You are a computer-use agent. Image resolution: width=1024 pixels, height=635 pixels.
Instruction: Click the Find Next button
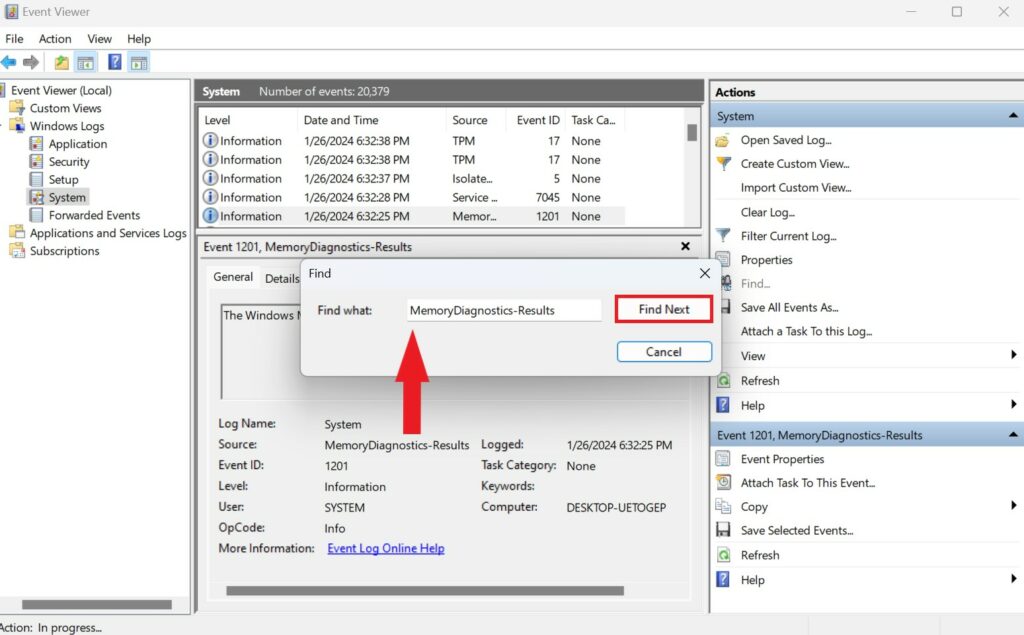pyautogui.click(x=663, y=309)
